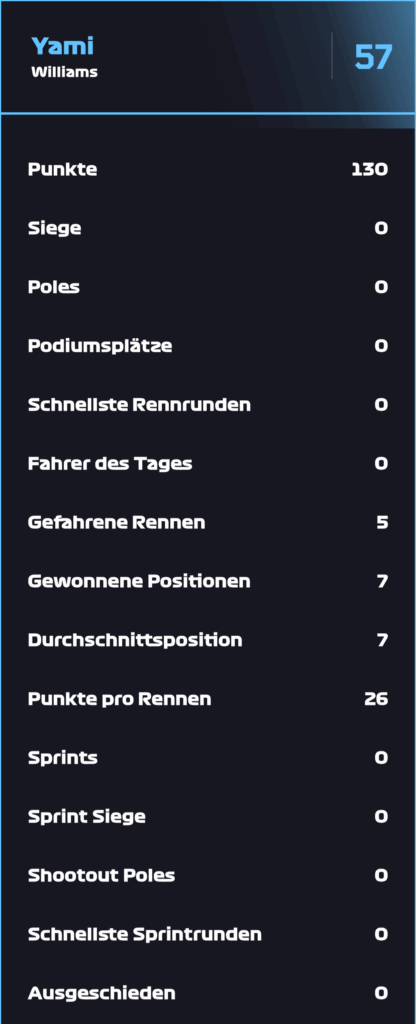
Task: Select the Sprints stat row
Action: pyautogui.click(x=208, y=758)
